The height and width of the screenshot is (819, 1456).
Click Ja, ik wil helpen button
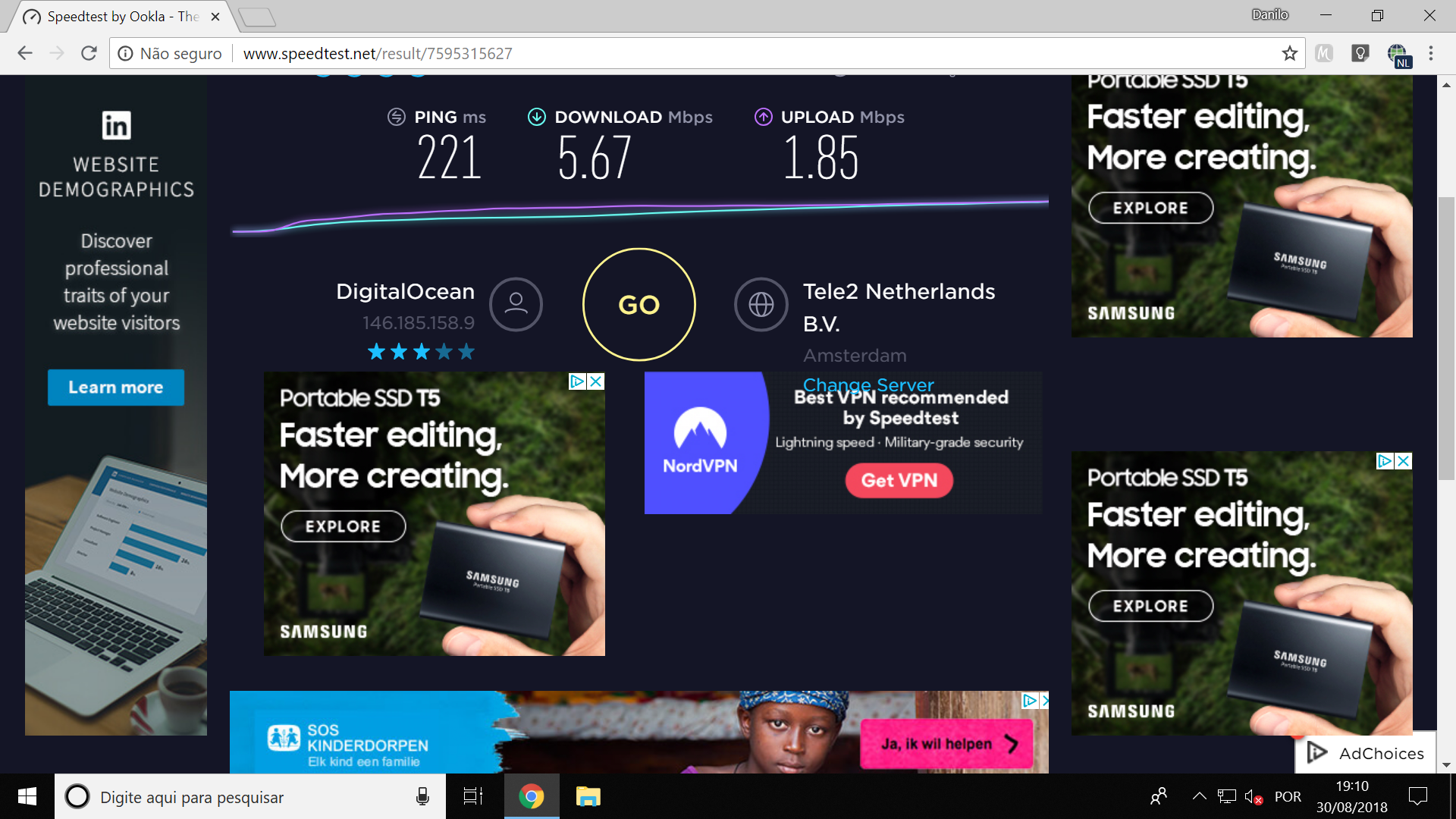coord(946,744)
